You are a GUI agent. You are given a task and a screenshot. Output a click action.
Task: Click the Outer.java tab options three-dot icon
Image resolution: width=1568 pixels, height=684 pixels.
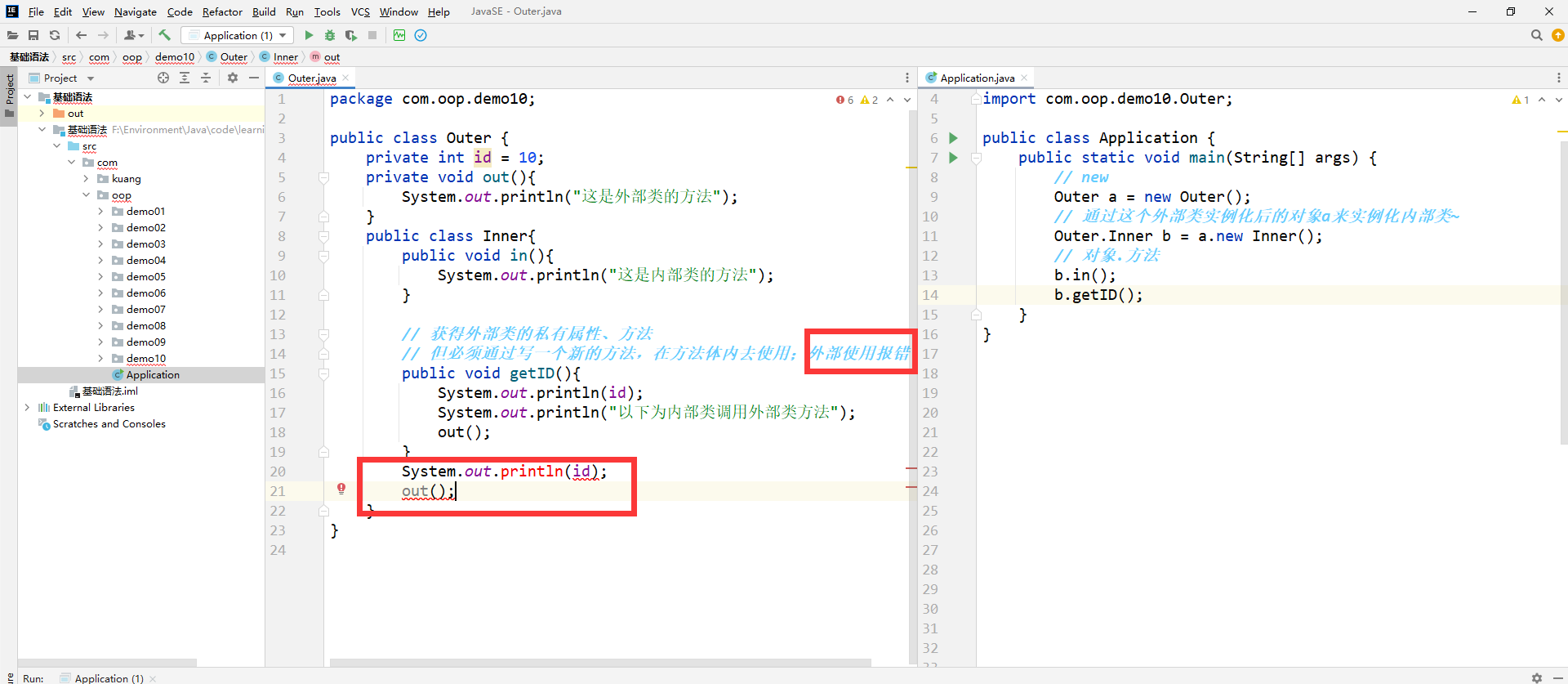(x=907, y=78)
